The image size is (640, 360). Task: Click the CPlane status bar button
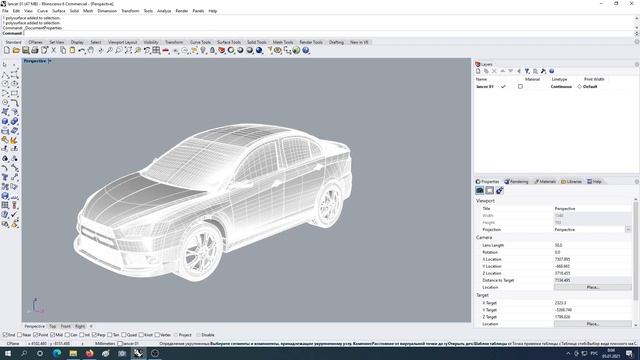pos(13,344)
